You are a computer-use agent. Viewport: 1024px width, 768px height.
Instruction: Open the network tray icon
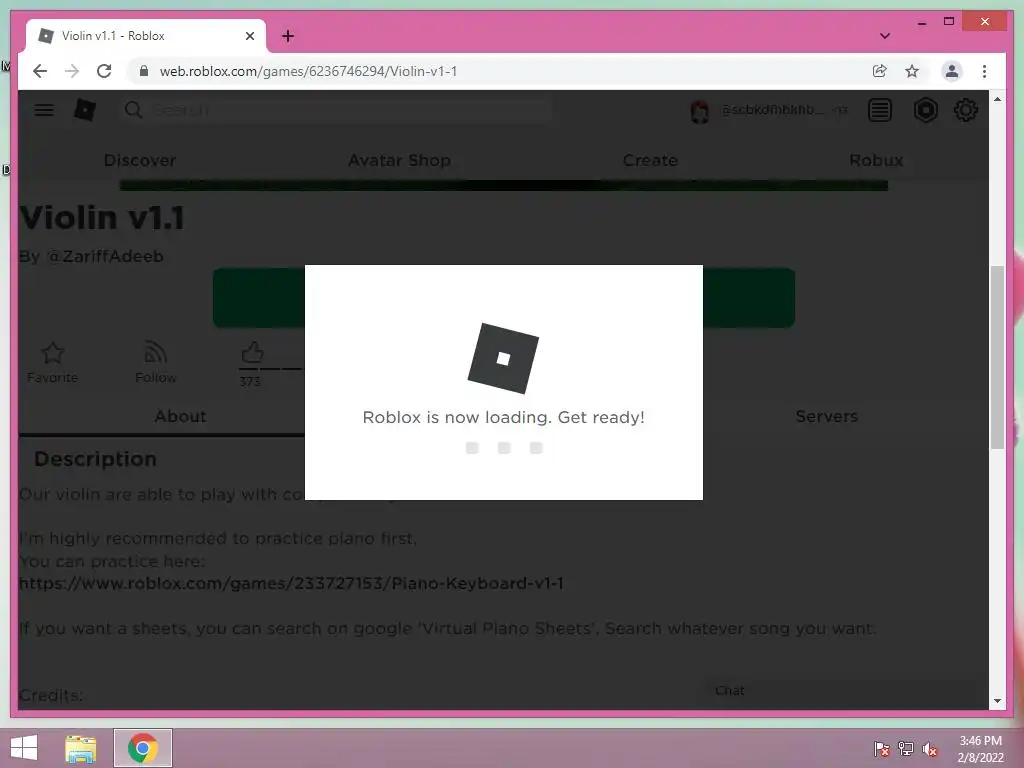(x=905, y=748)
